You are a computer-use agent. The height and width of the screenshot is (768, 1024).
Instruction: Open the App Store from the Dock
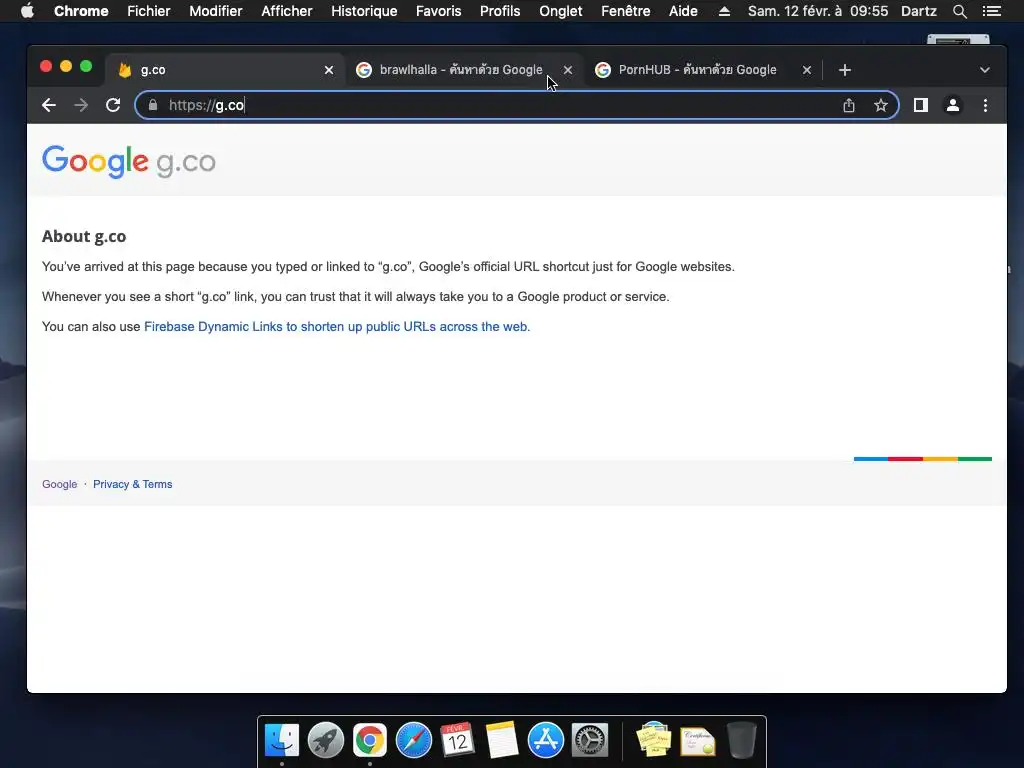tap(545, 740)
